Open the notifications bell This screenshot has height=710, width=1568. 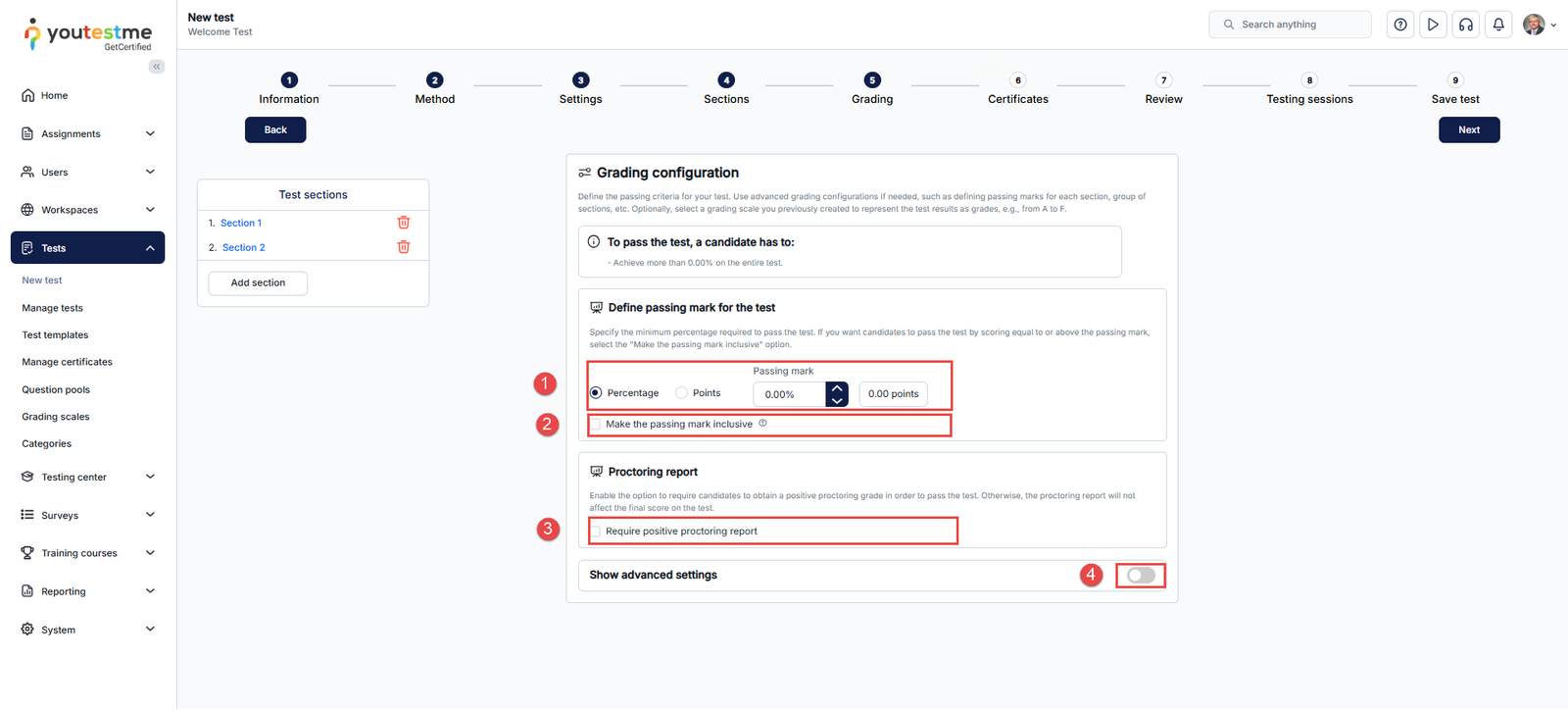click(1498, 25)
